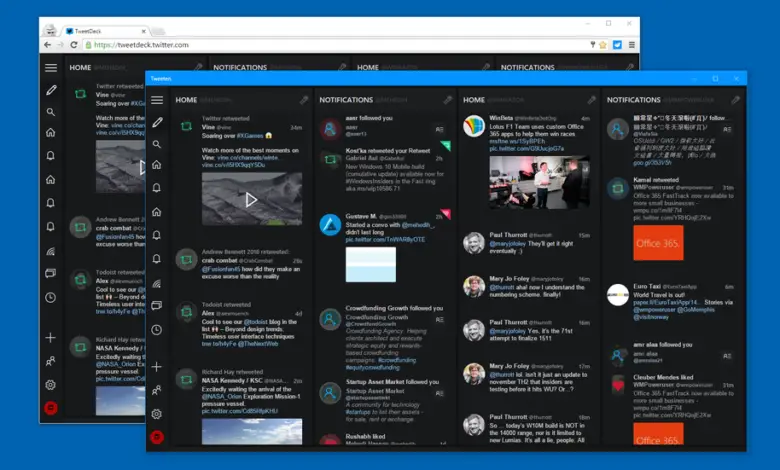Open @Fusionfan45 mention in crab combat tweet
The image size is (780, 470).
(x=221, y=269)
